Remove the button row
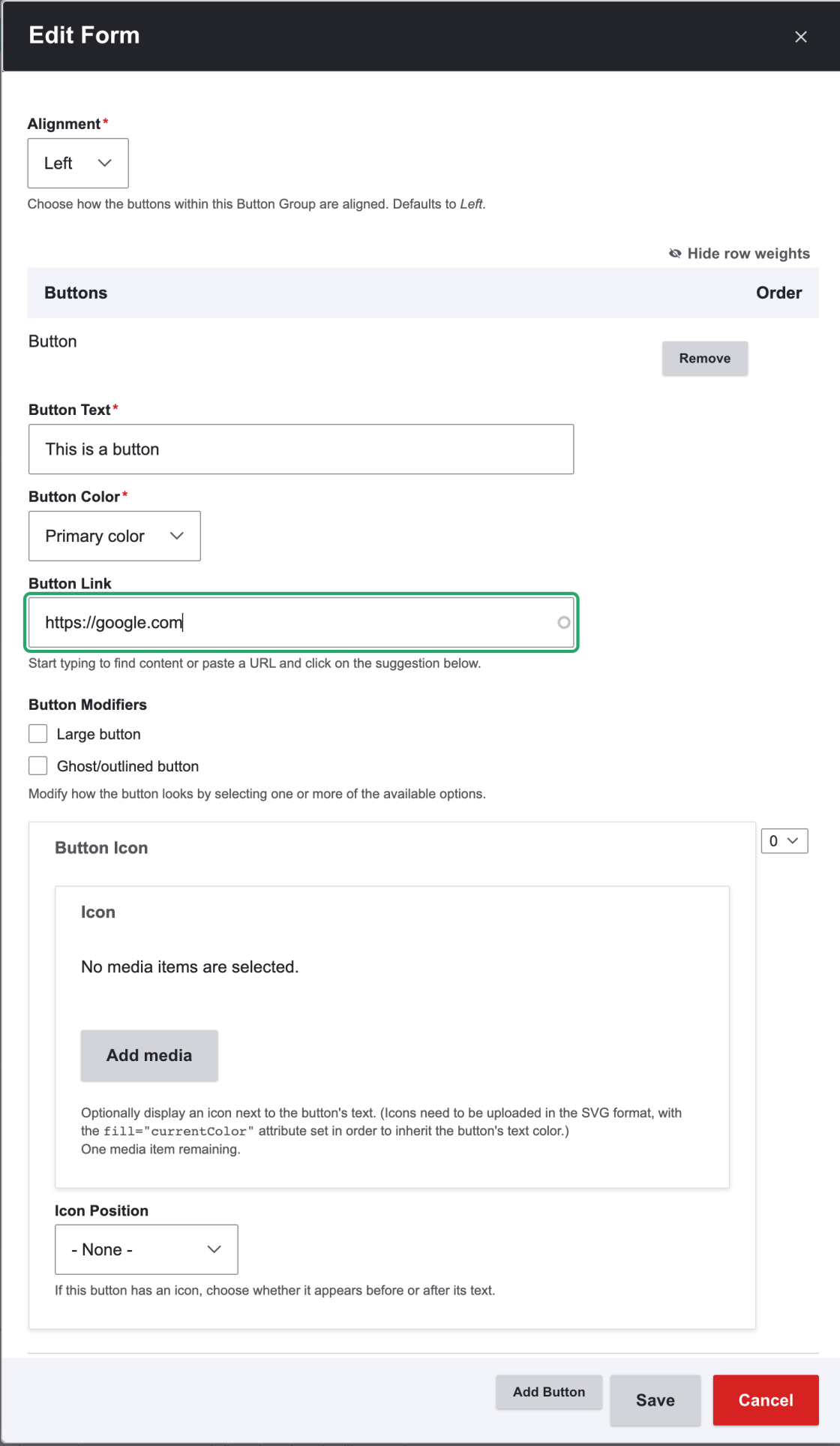The width and height of the screenshot is (840, 1446). 703,358
